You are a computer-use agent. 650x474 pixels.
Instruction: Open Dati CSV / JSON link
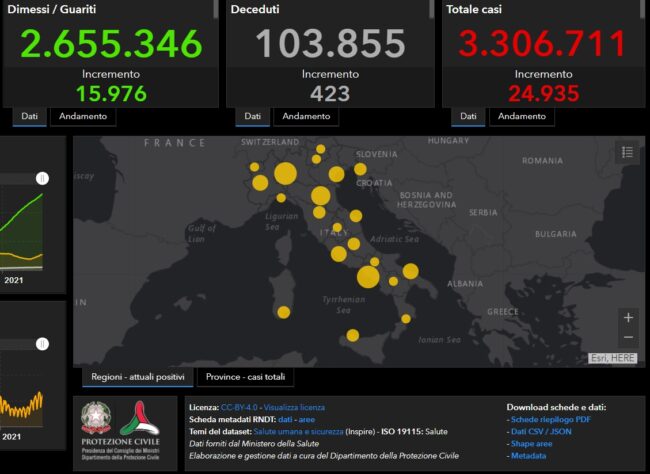(x=541, y=431)
